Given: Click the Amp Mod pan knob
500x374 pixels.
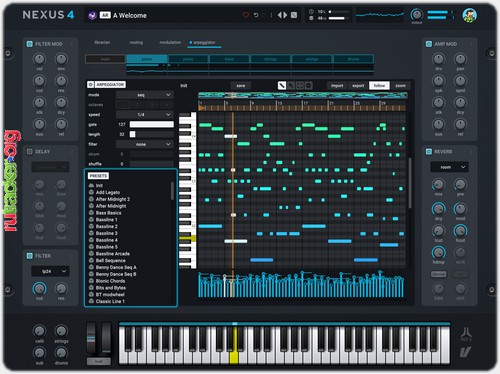Looking at the screenshot, I should click(460, 59).
